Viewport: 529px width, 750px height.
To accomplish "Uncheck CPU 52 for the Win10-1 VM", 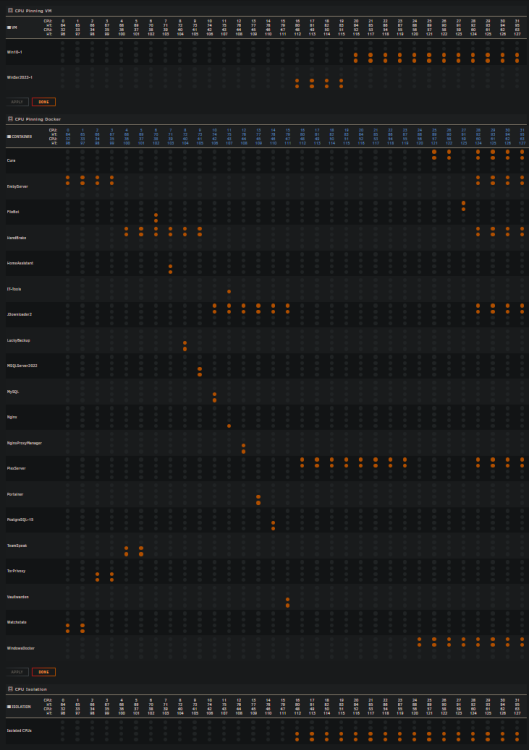I will point(356,55).
